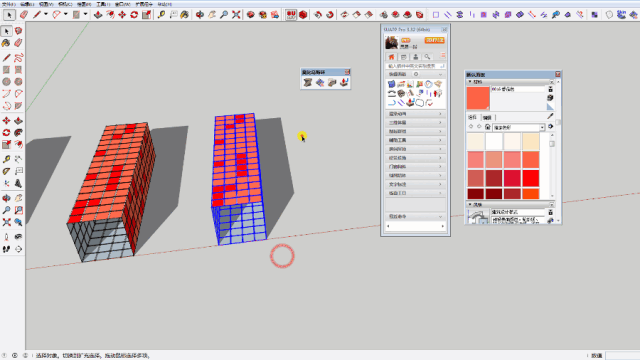Screen dimensions: 640x360
Task: Activate Follow Me tool in left toolbar
Action: pyautogui.click(x=18, y=133)
